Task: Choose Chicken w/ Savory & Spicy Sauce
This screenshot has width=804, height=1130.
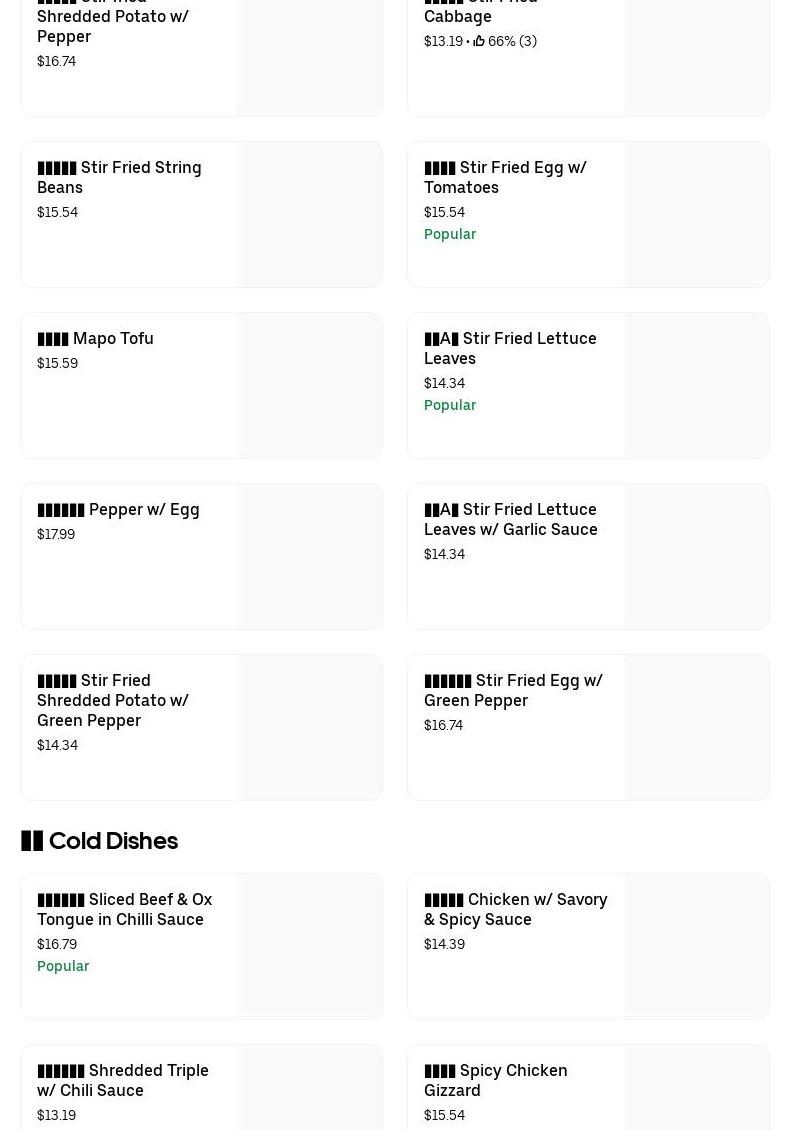Action: (x=515, y=909)
